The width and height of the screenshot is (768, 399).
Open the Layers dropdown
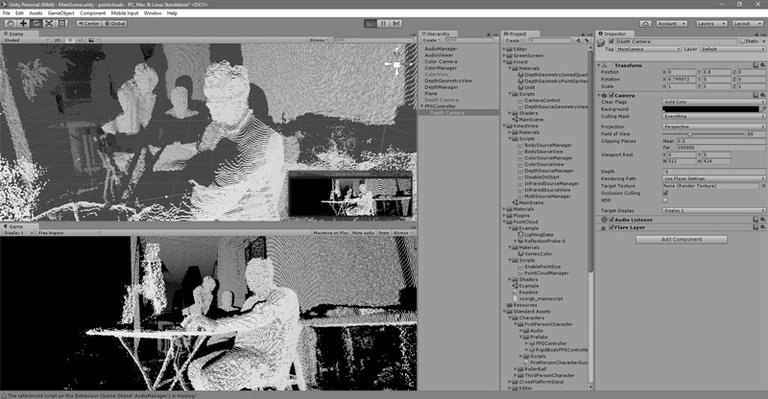click(x=711, y=23)
